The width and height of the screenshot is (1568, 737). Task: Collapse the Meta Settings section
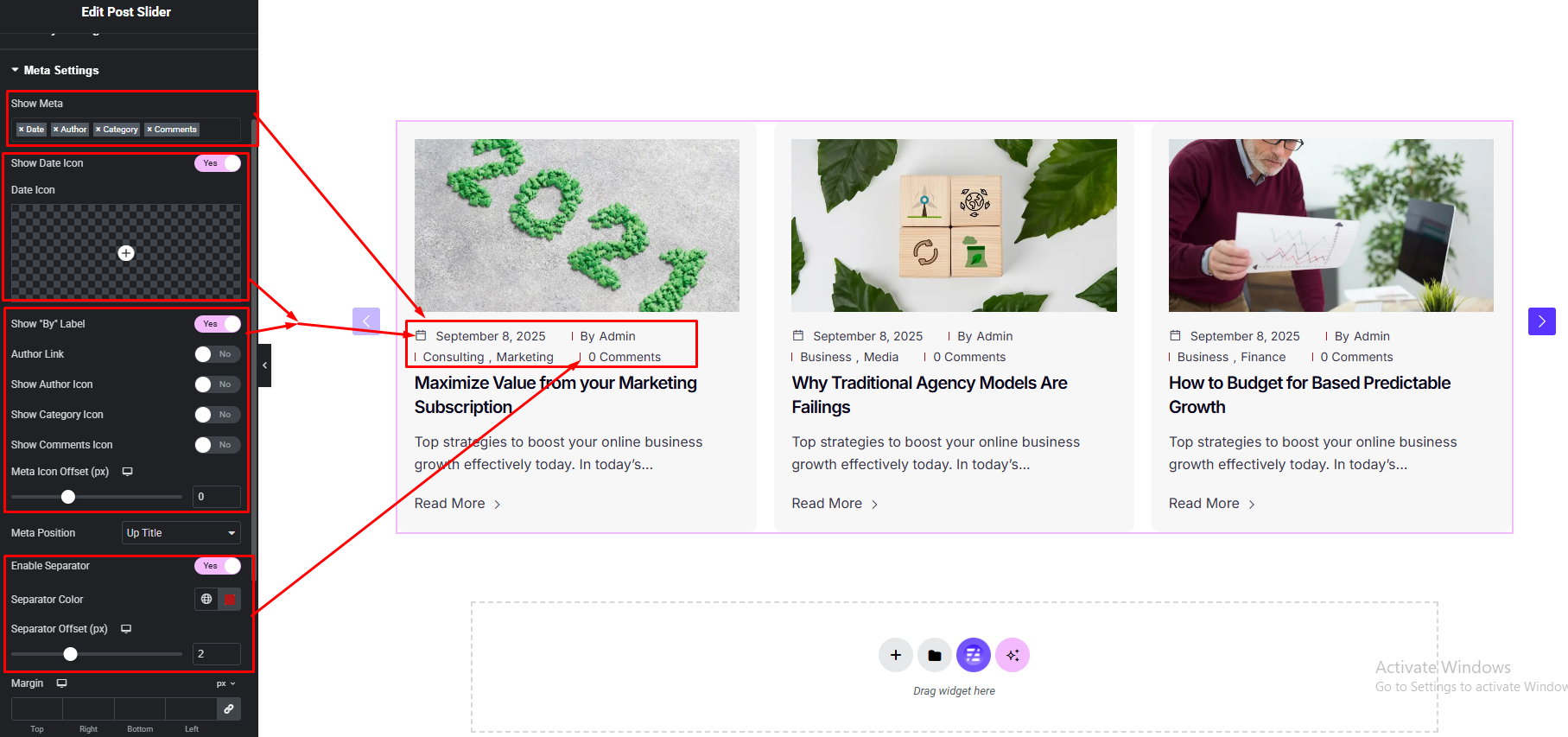tap(16, 70)
